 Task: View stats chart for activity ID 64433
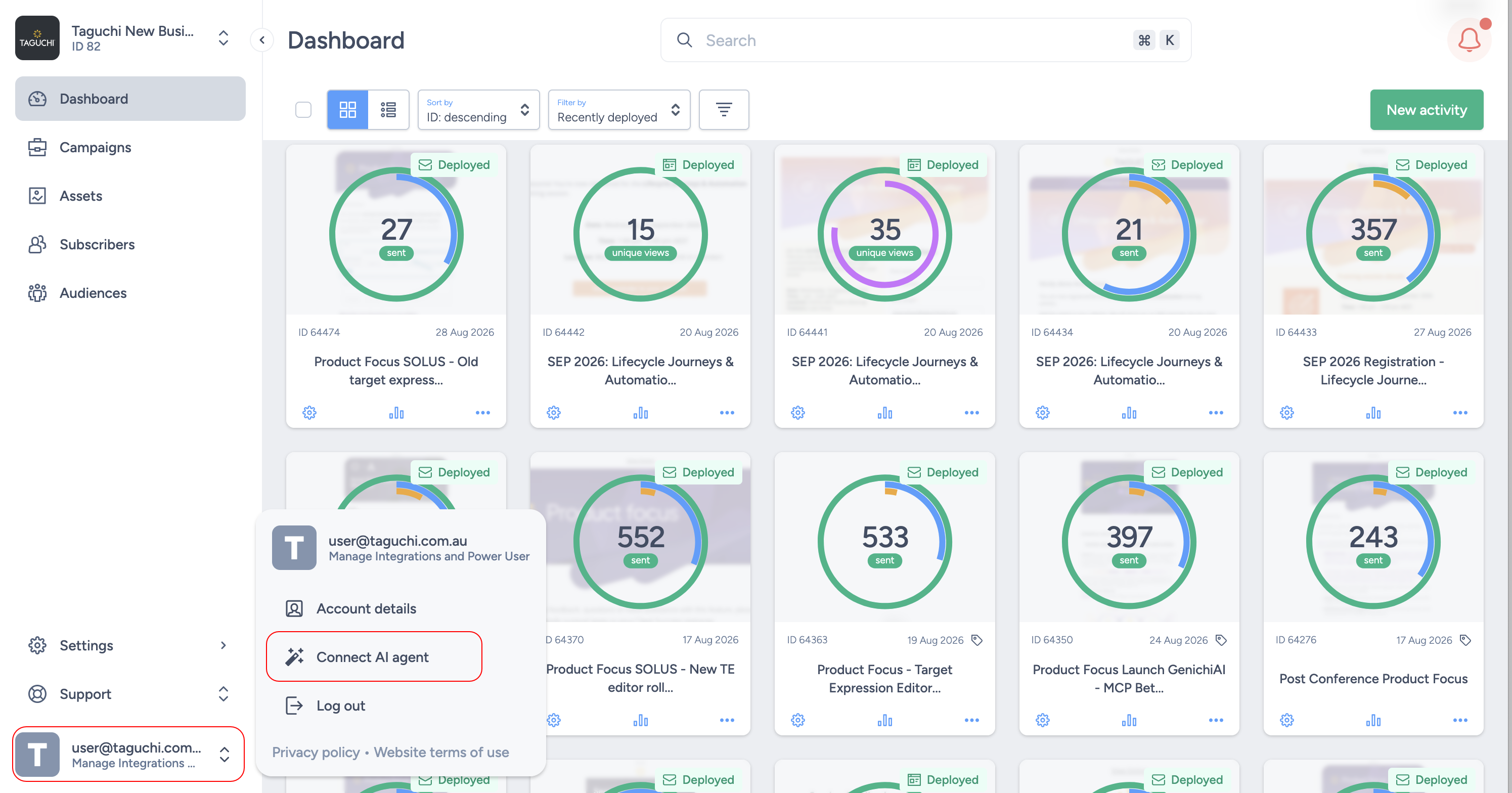click(1373, 413)
